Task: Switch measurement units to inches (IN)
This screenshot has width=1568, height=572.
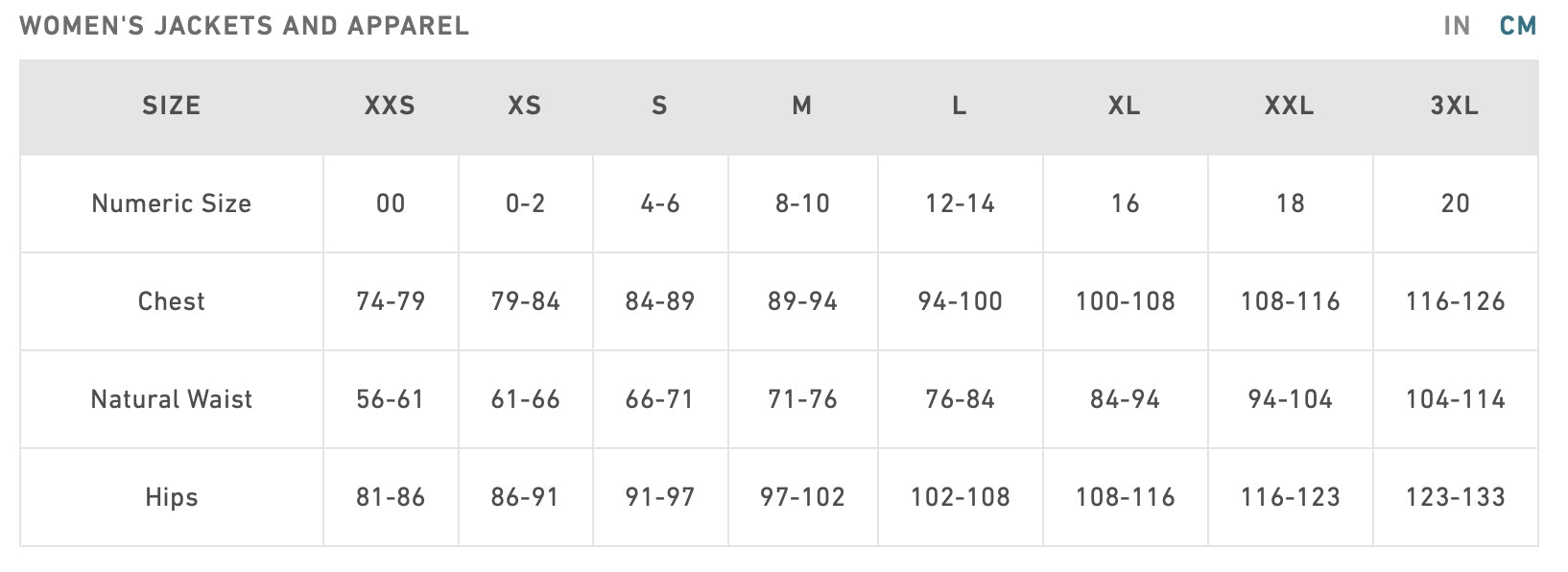Action: 1456,26
